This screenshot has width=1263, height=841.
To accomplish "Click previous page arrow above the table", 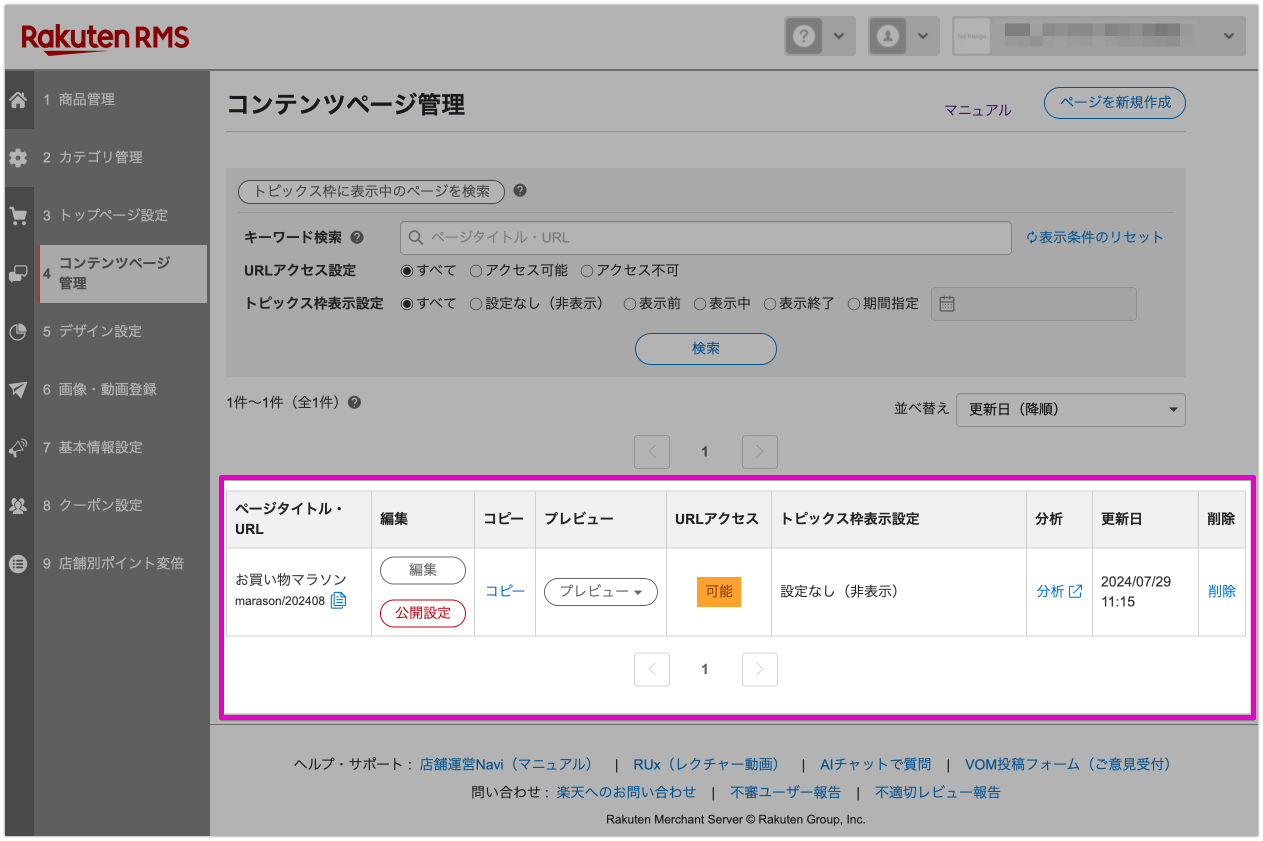I will click(x=652, y=452).
